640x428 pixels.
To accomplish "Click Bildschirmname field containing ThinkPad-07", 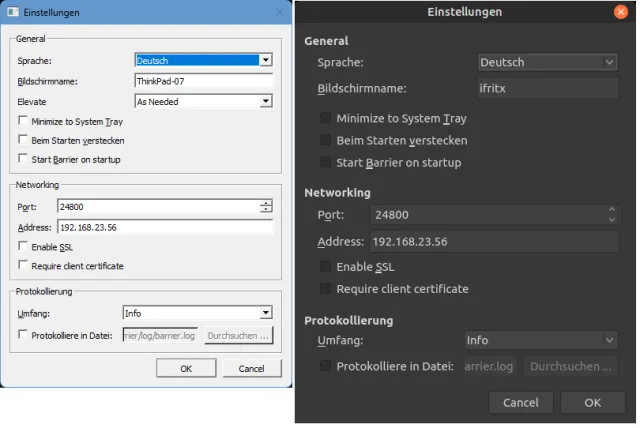I will pyautogui.click(x=203, y=81).
